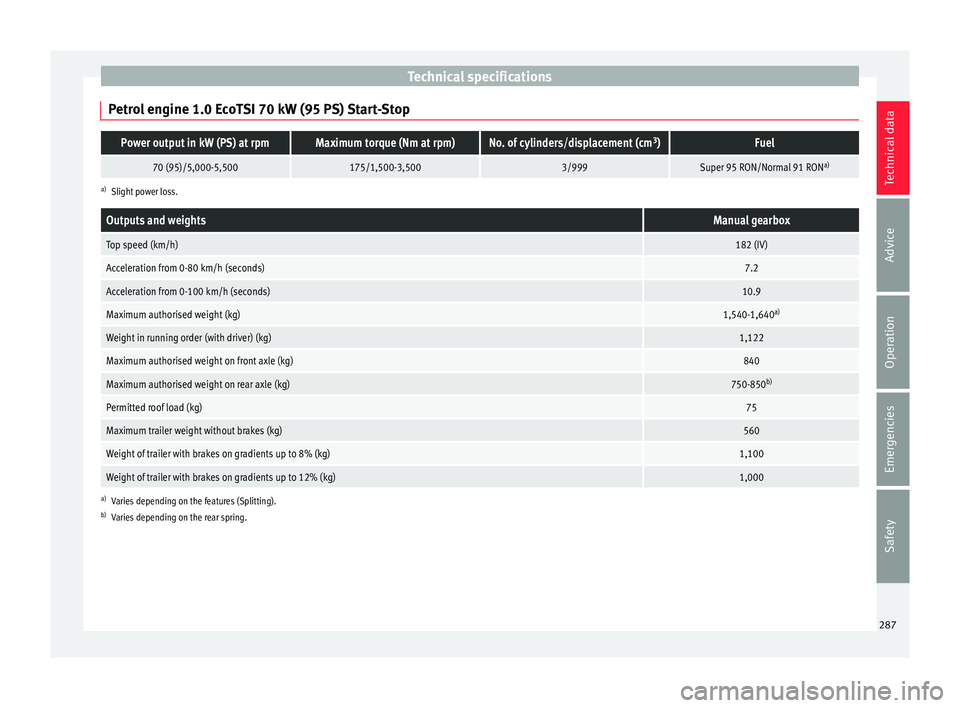Select the Top speed row value 182
960x708 pixels.
point(751,245)
